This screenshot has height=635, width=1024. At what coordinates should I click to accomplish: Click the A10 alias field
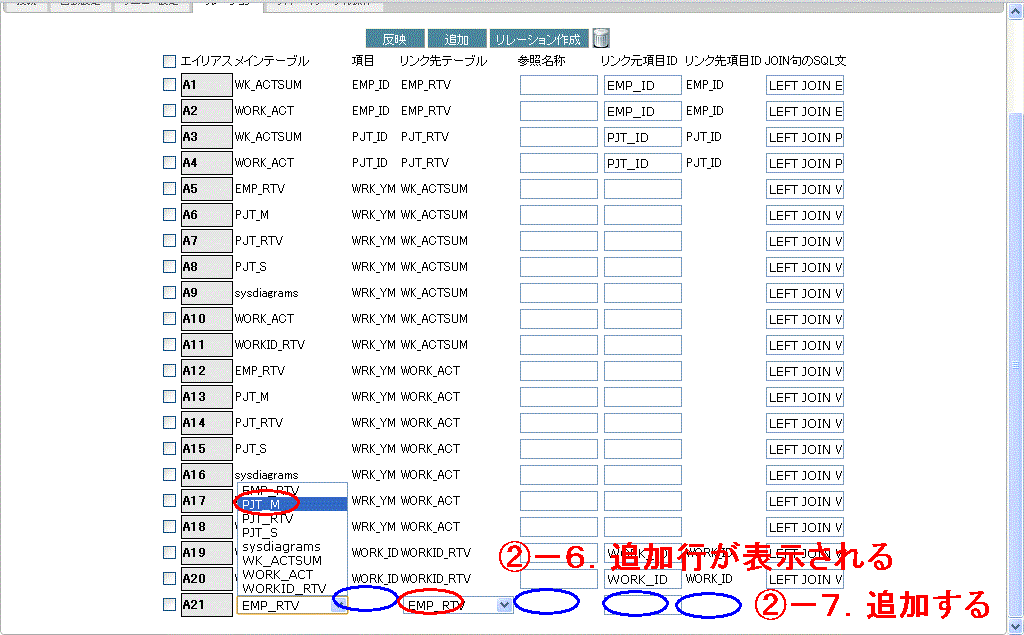206,319
